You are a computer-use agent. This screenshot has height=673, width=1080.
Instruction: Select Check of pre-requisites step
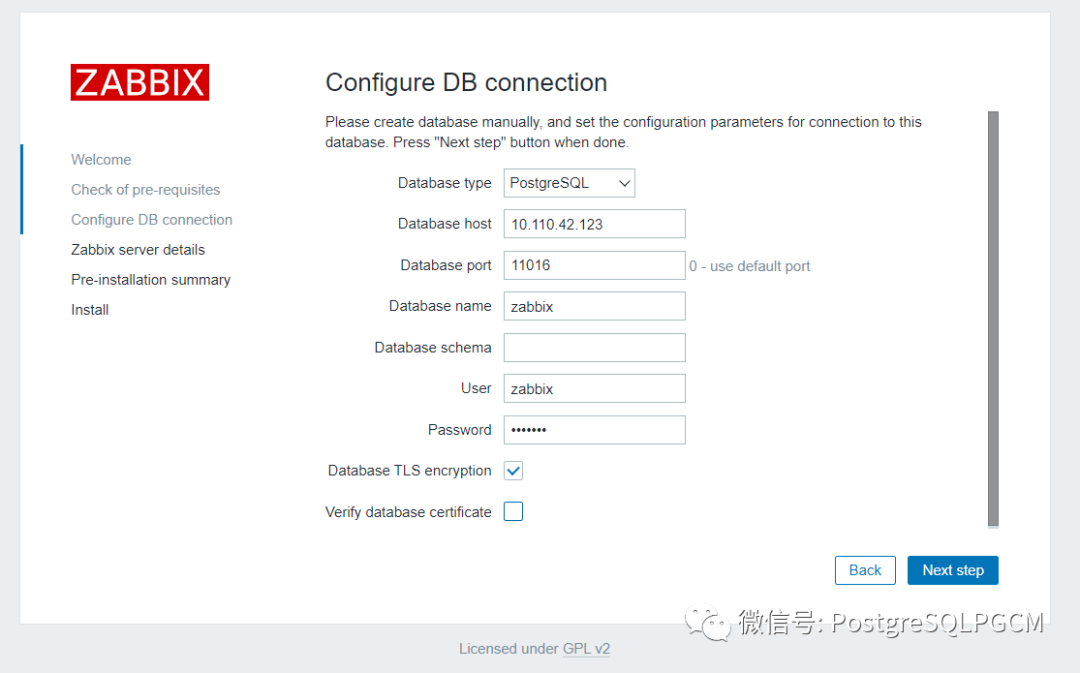145,190
